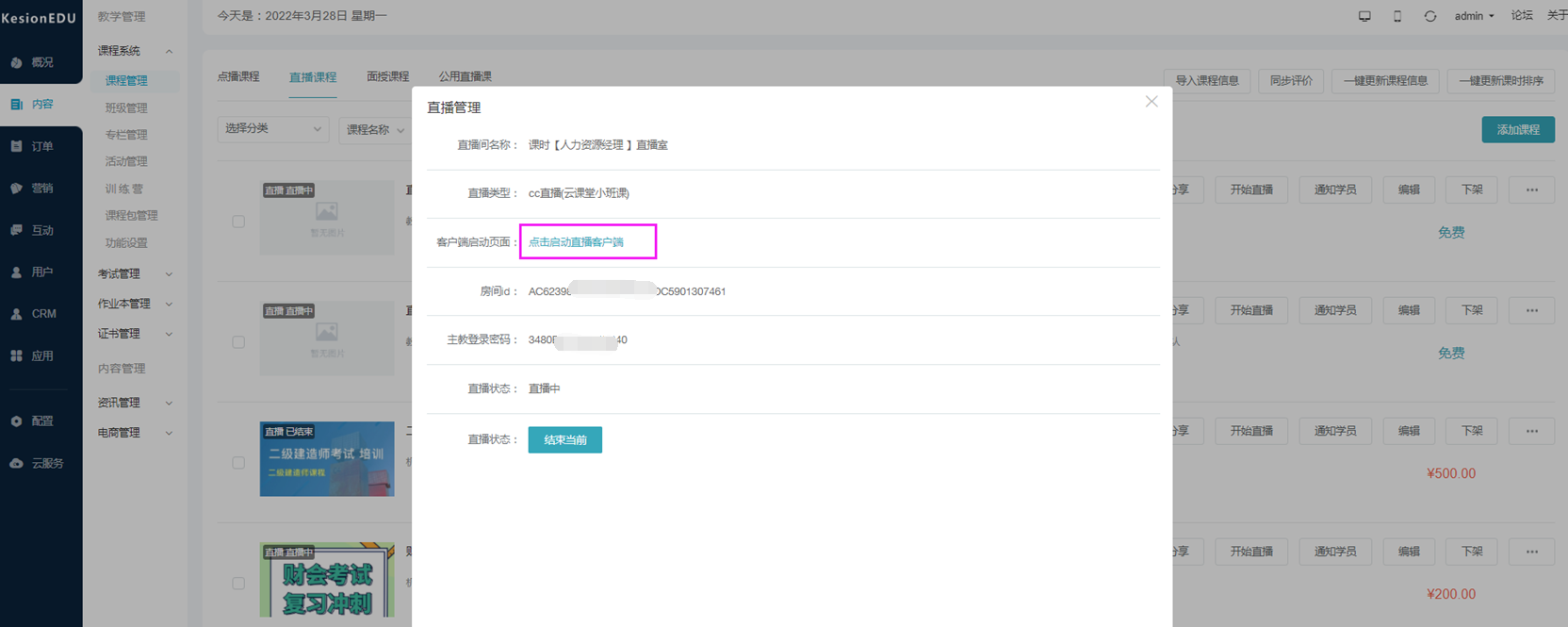
Task: Open the 选择分类 dropdown
Action: pos(272,128)
